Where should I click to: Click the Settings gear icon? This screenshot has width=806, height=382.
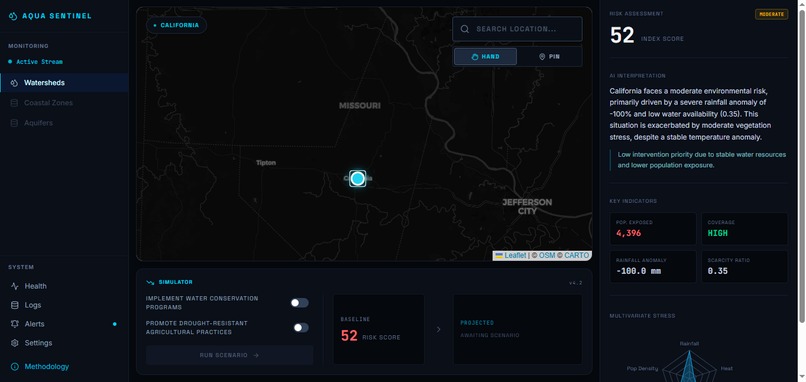click(x=14, y=343)
